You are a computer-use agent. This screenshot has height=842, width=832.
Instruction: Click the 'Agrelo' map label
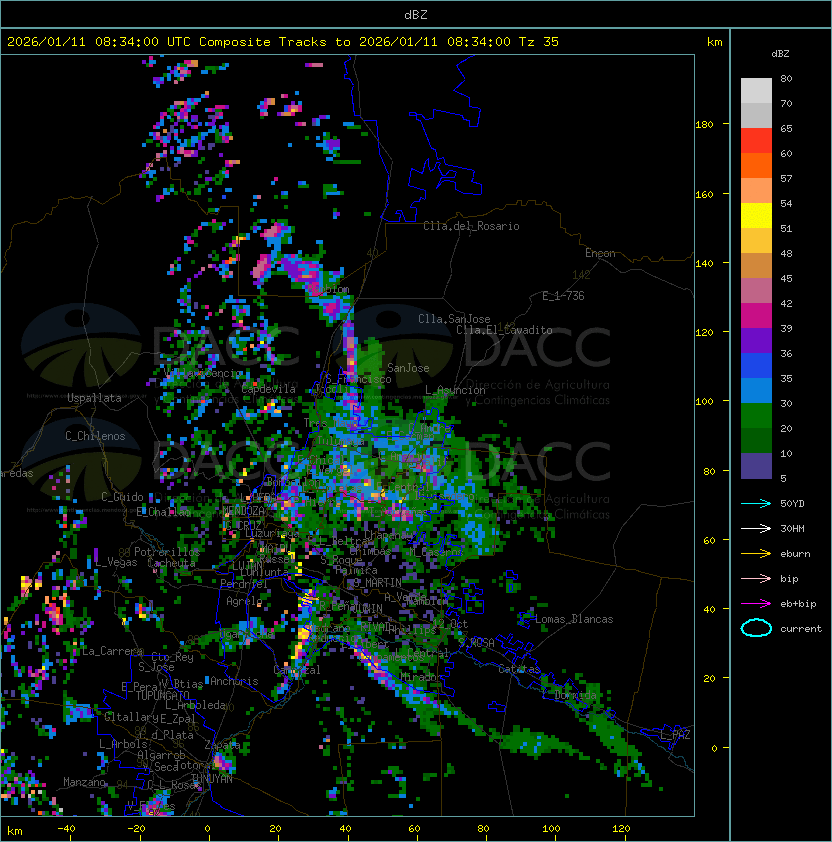(x=244, y=601)
